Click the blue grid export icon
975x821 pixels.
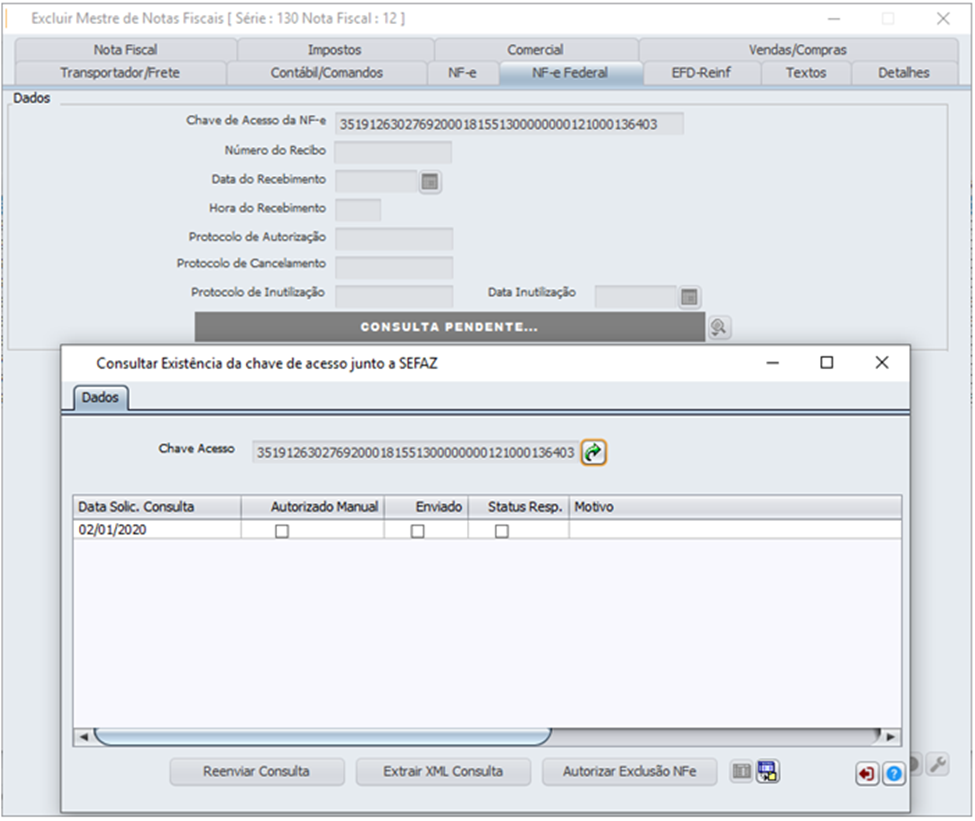tap(768, 772)
